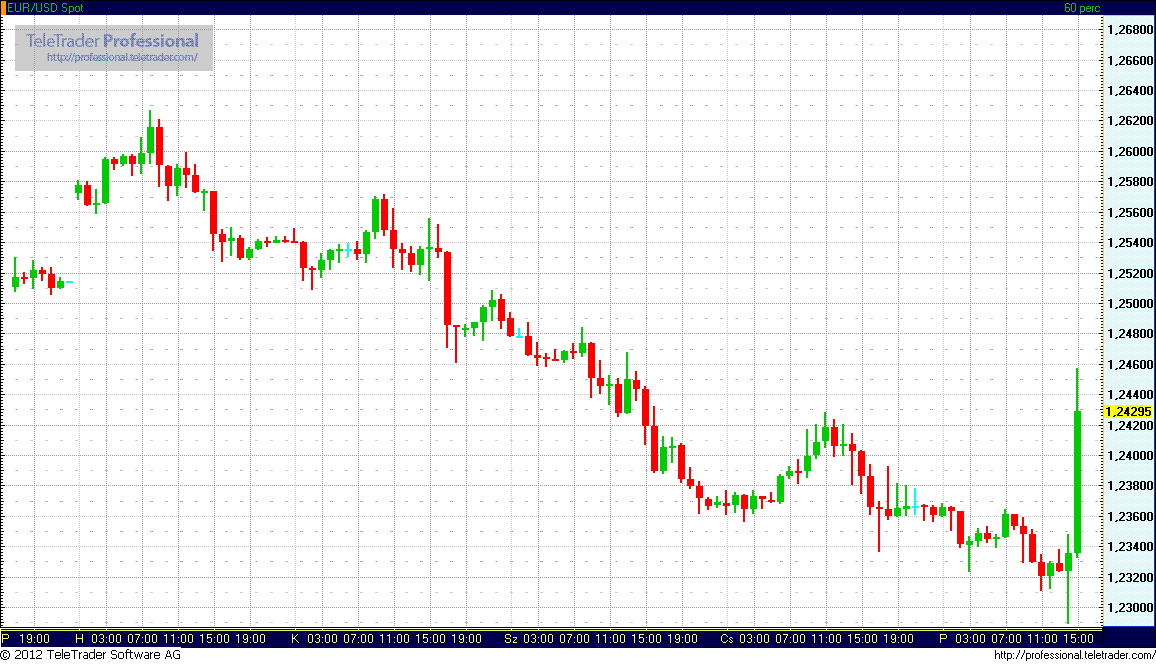The height and width of the screenshot is (664, 1156).
Task: Select the Sz day marker on time axis
Action: tap(511, 638)
